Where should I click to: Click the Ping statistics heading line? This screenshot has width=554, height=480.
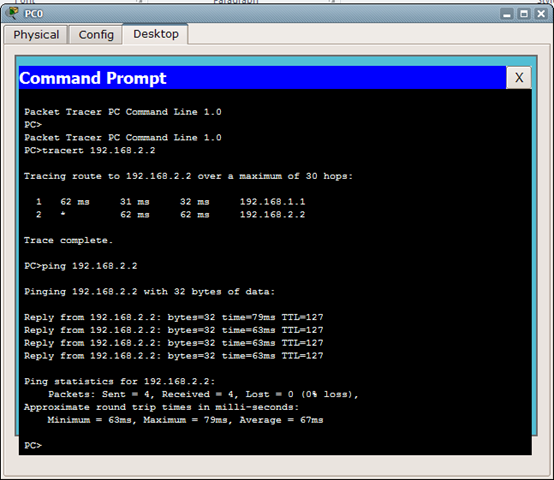coord(119,381)
